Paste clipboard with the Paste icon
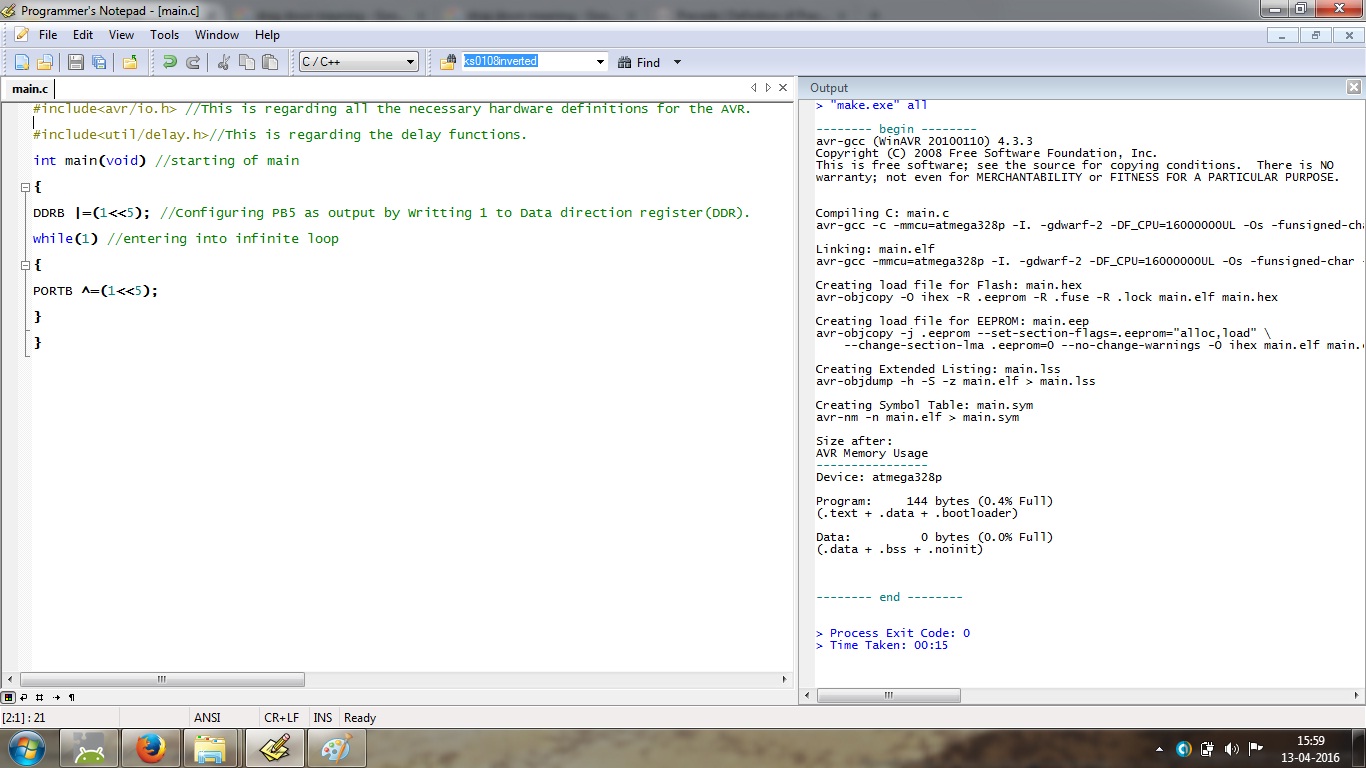 click(270, 62)
